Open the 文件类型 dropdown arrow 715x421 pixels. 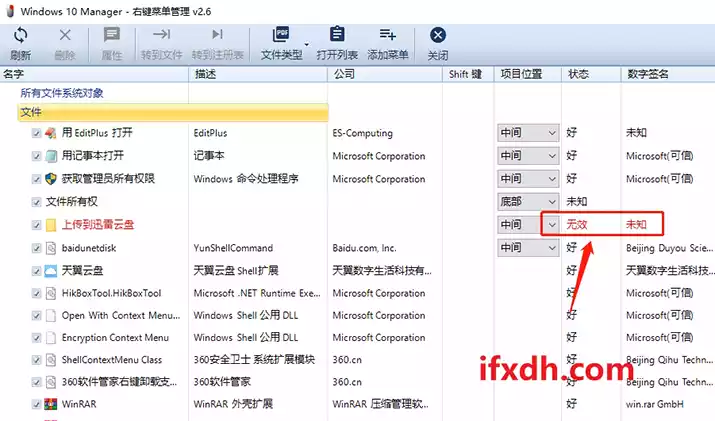pyautogui.click(x=306, y=44)
